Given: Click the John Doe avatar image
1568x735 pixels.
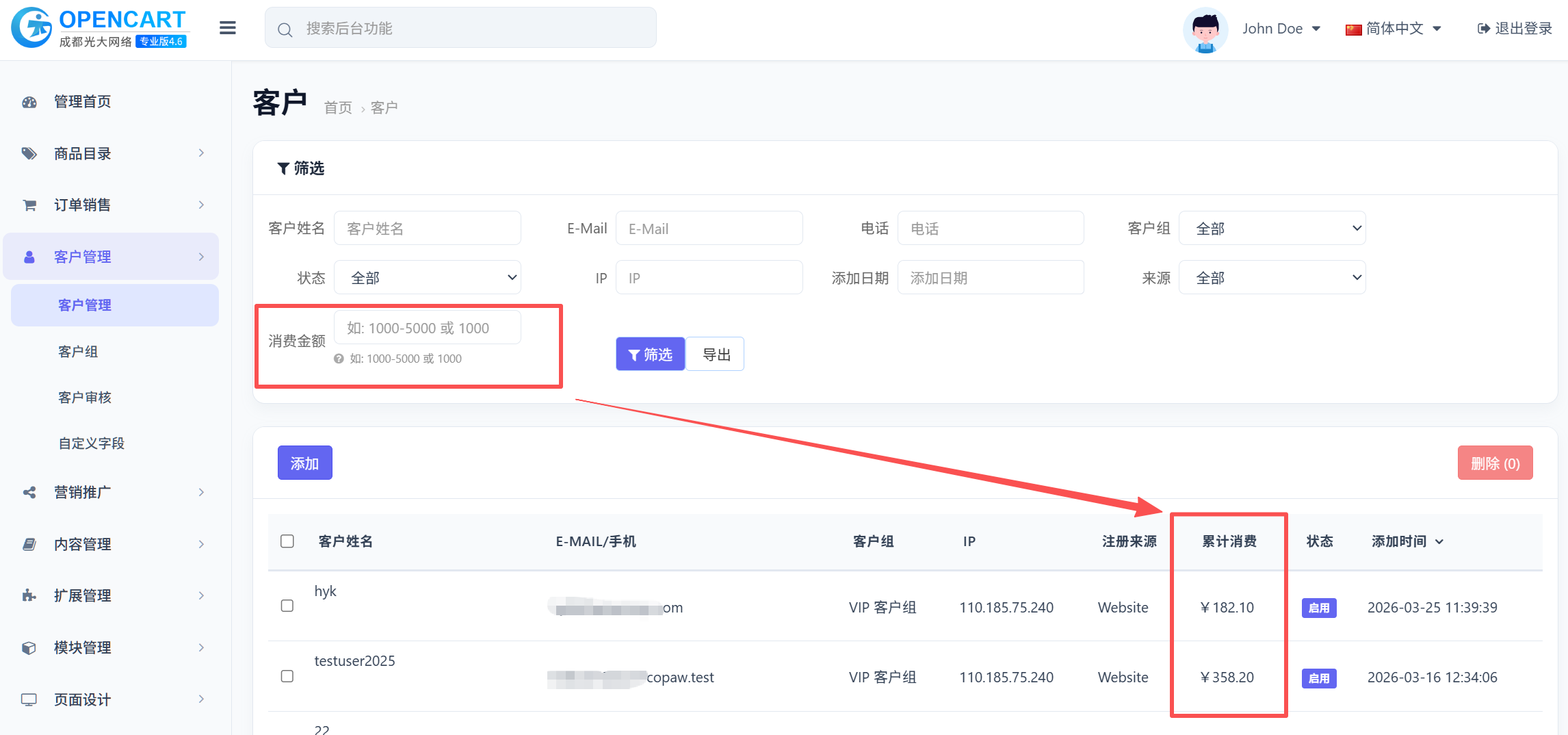Looking at the screenshot, I should click(x=1205, y=29).
